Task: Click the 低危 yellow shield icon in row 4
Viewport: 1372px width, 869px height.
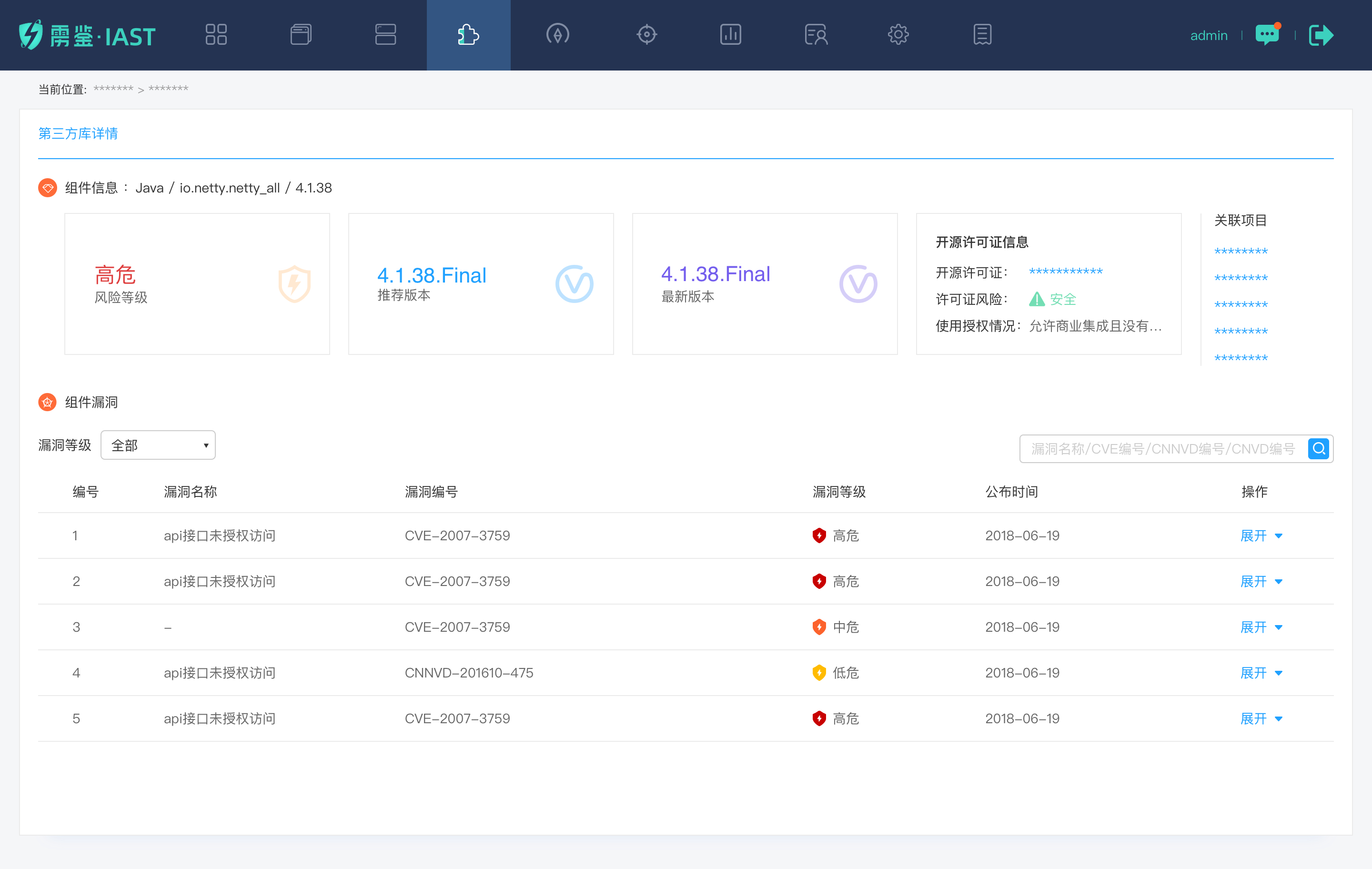Action: pos(819,672)
